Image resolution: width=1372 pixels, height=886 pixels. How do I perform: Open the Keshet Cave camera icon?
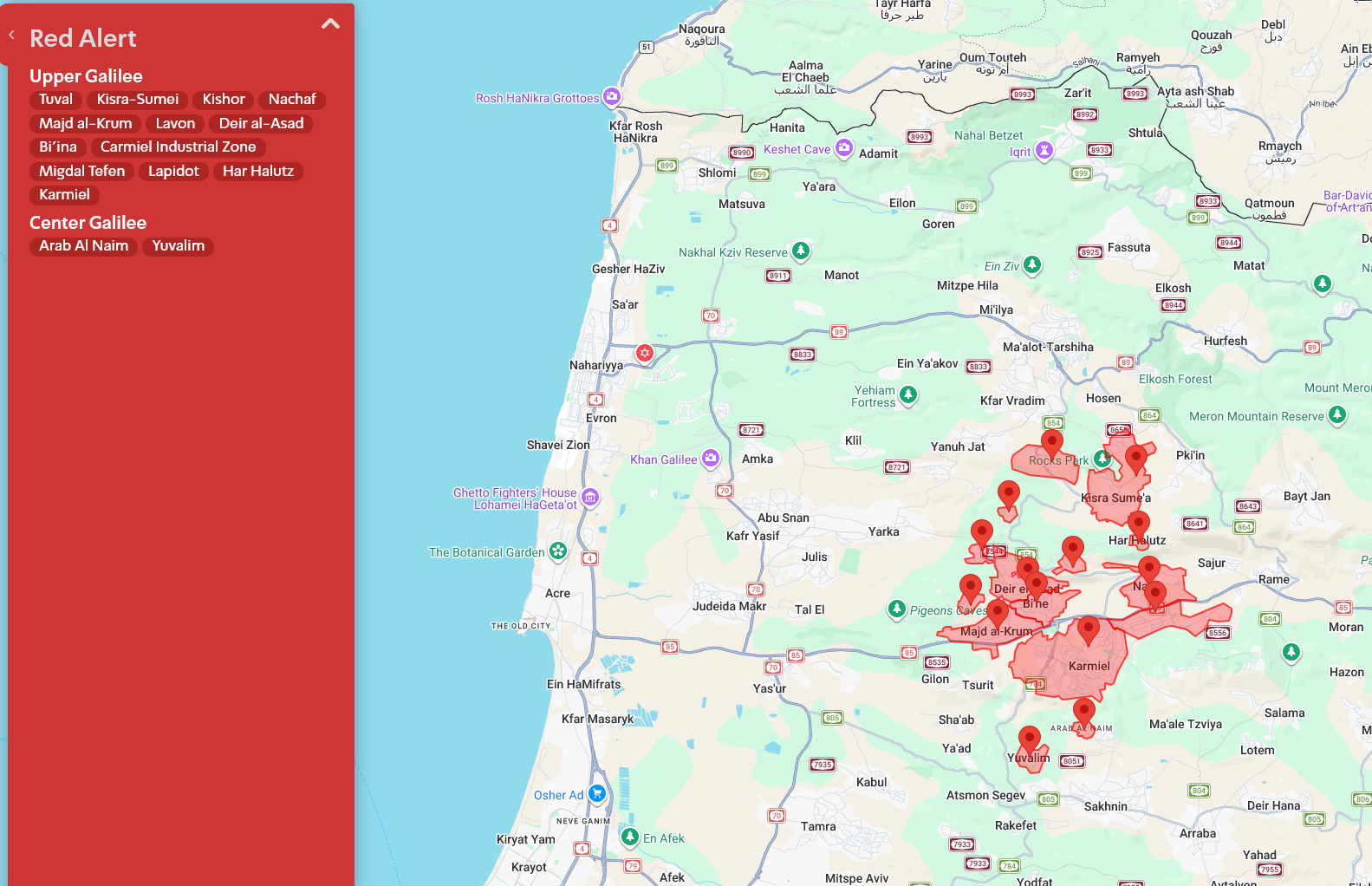click(843, 147)
